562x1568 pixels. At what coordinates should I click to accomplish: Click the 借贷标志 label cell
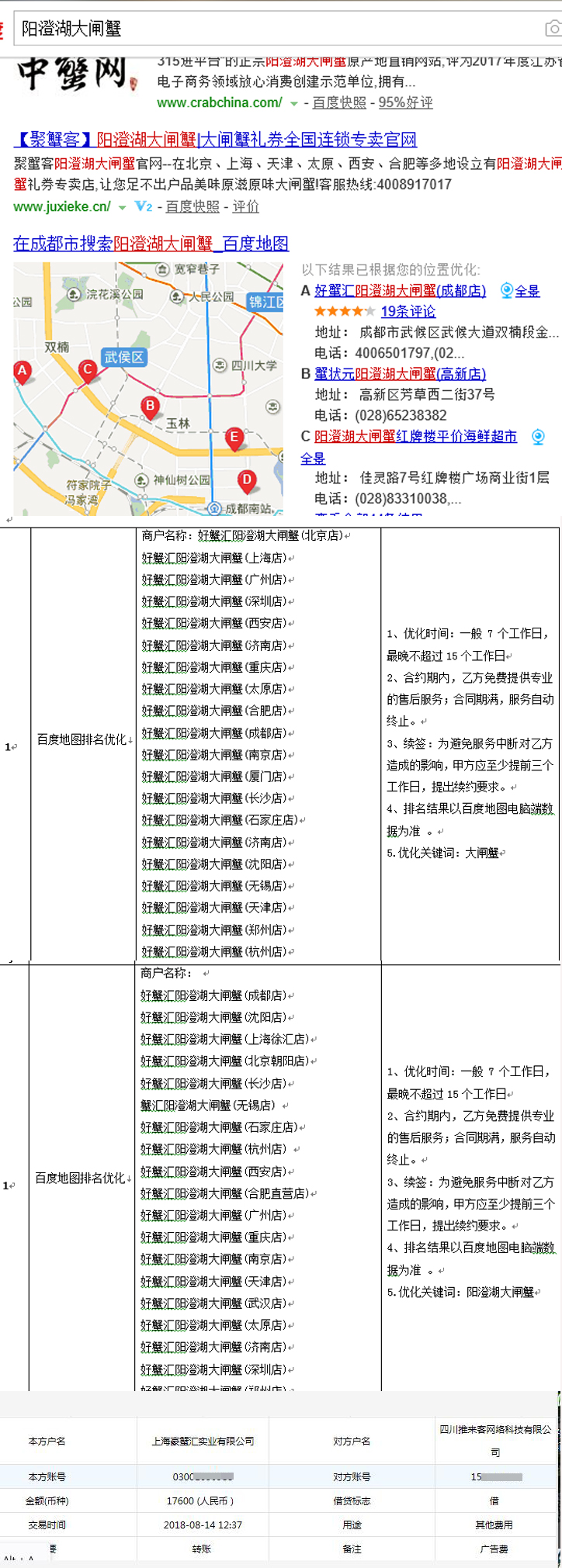click(x=352, y=1501)
